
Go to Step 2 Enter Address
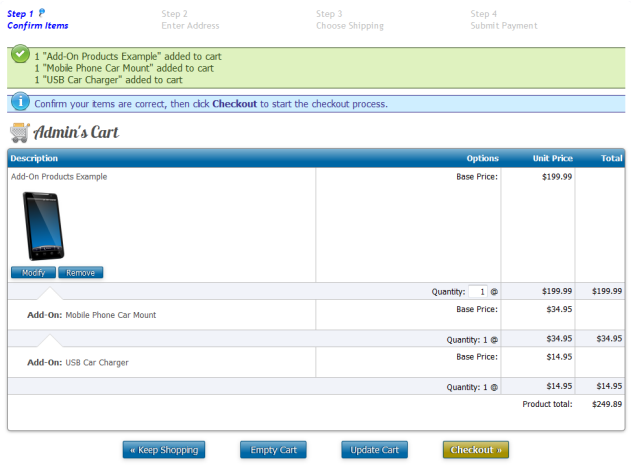pyautogui.click(x=190, y=20)
